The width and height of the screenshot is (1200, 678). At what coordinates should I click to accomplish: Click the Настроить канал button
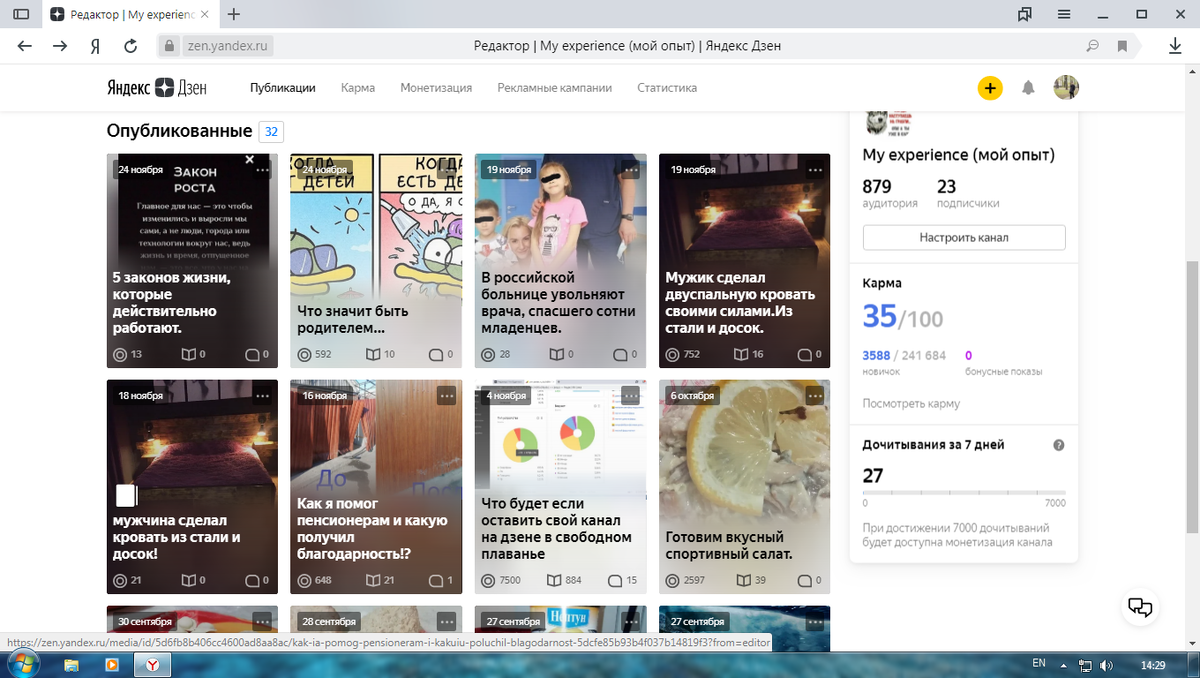[964, 238]
